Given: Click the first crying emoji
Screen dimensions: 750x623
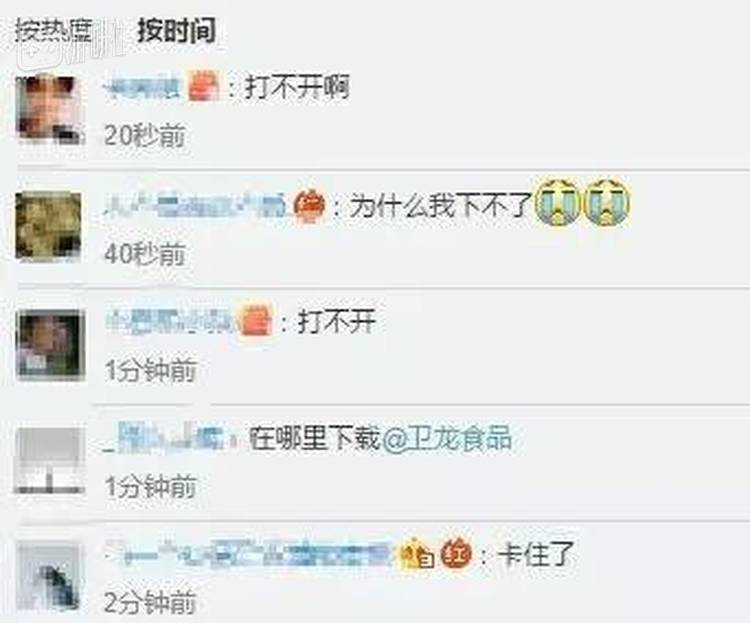Looking at the screenshot, I should (x=557, y=202).
